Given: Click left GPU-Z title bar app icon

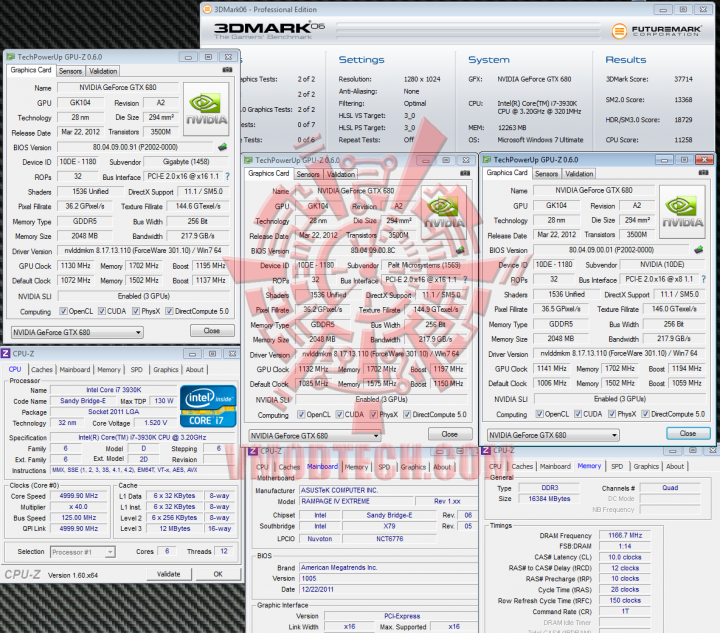Looking at the screenshot, I should (11, 57).
